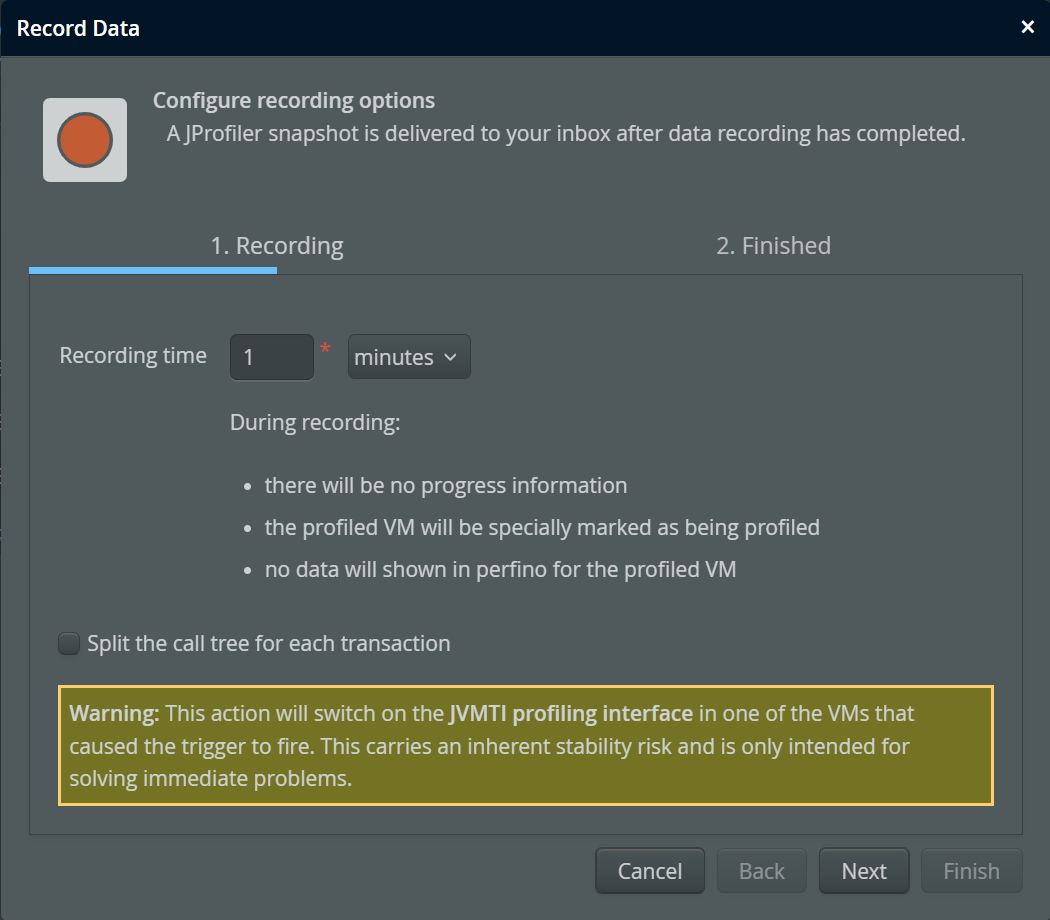Viewport: 1050px width, 920px height.
Task: Click the greyed-out Finish button
Action: pos(971,871)
